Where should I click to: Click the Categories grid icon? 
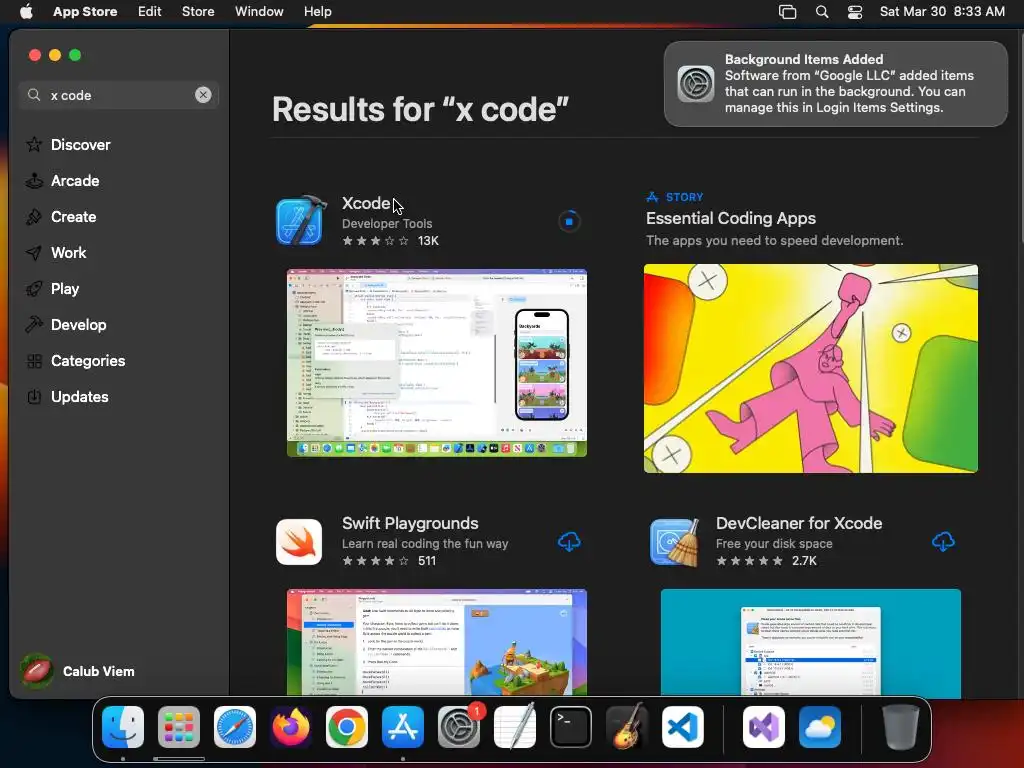[34, 360]
